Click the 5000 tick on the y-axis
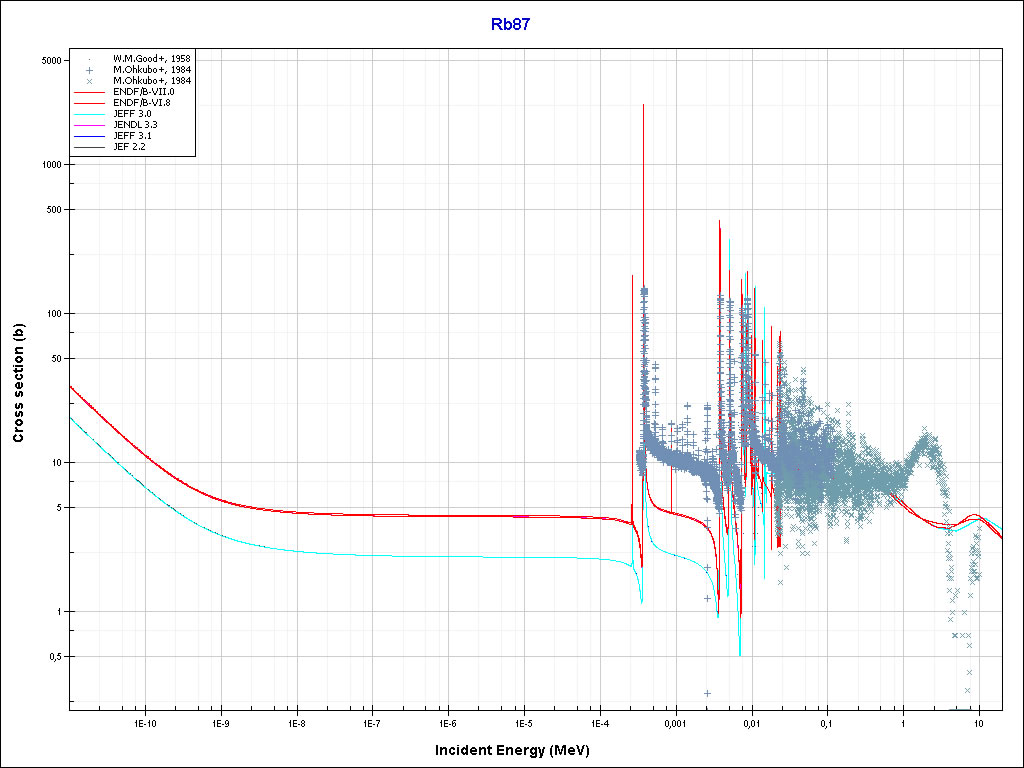 52,60
